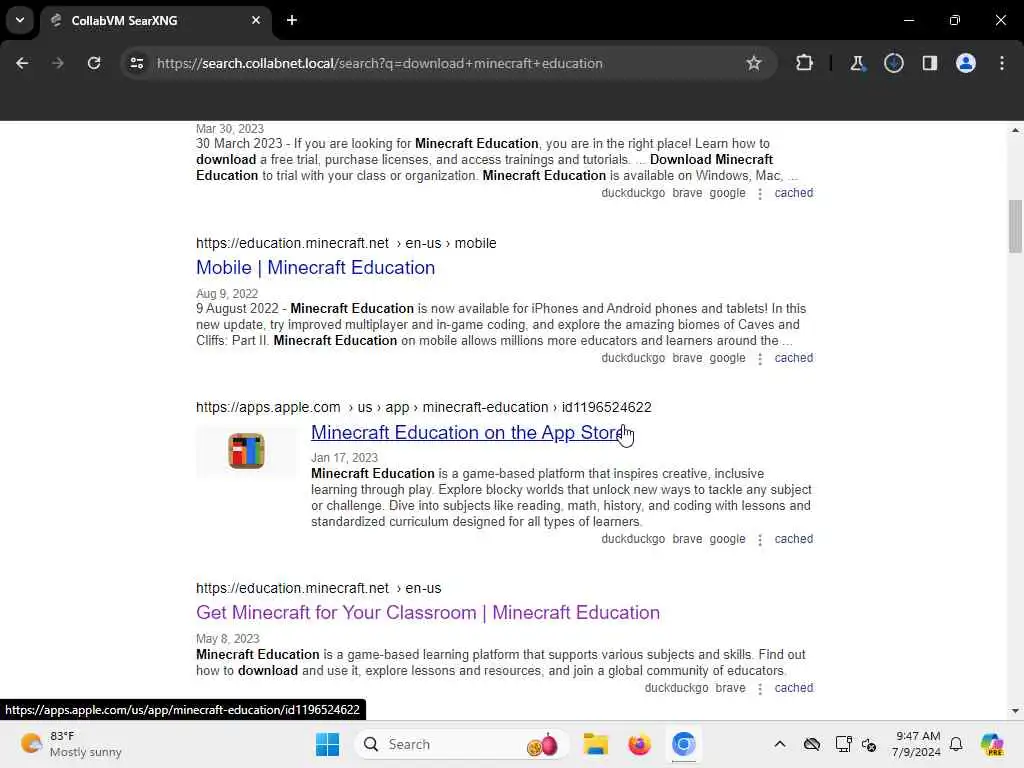Screen dimensions: 1024x768
Task: View site information icon in address bar
Action: click(x=137, y=63)
